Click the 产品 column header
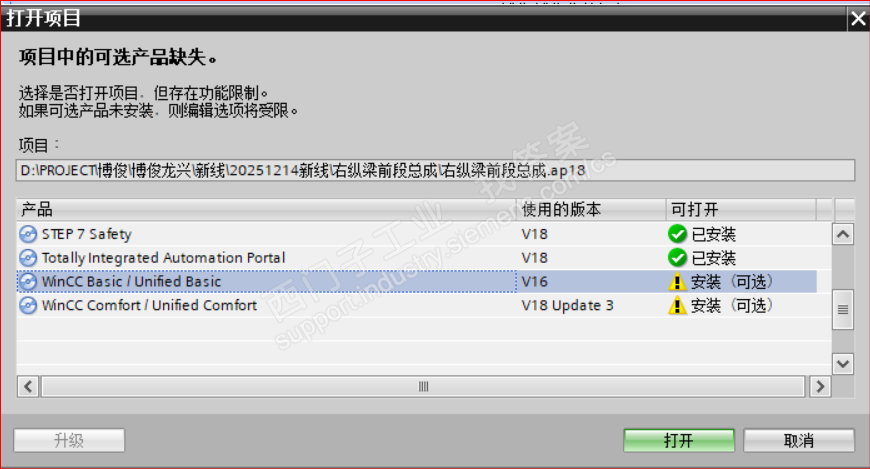The width and height of the screenshot is (870, 469). [266, 210]
